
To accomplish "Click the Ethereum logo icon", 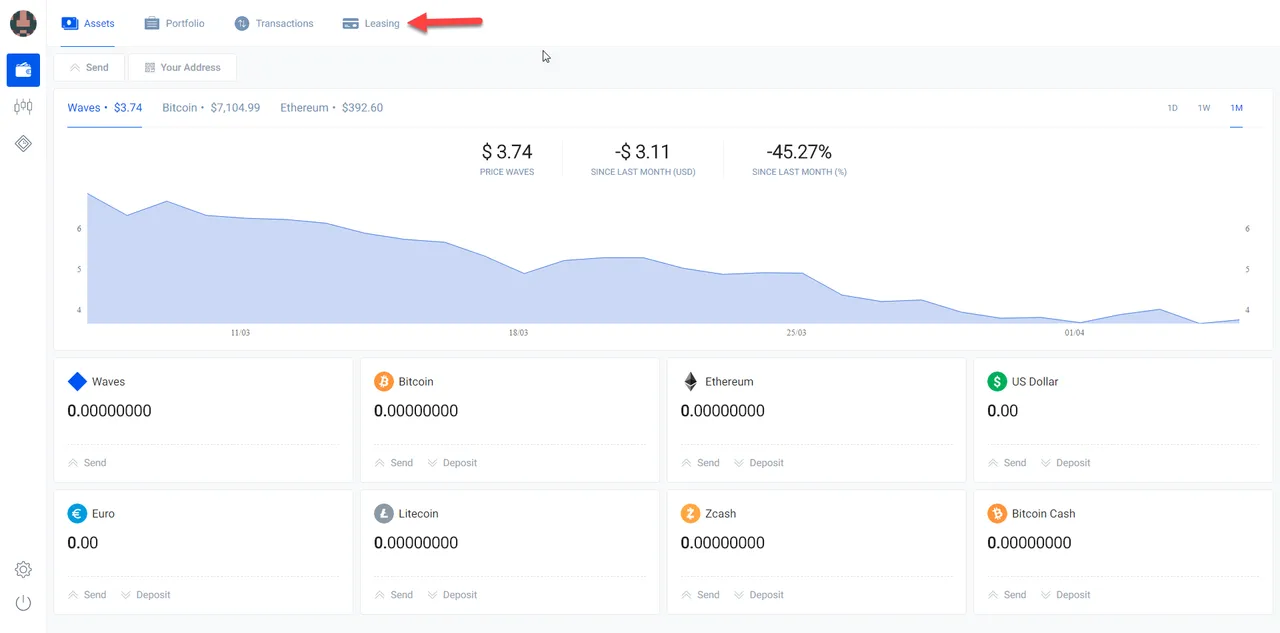I will coord(690,381).
